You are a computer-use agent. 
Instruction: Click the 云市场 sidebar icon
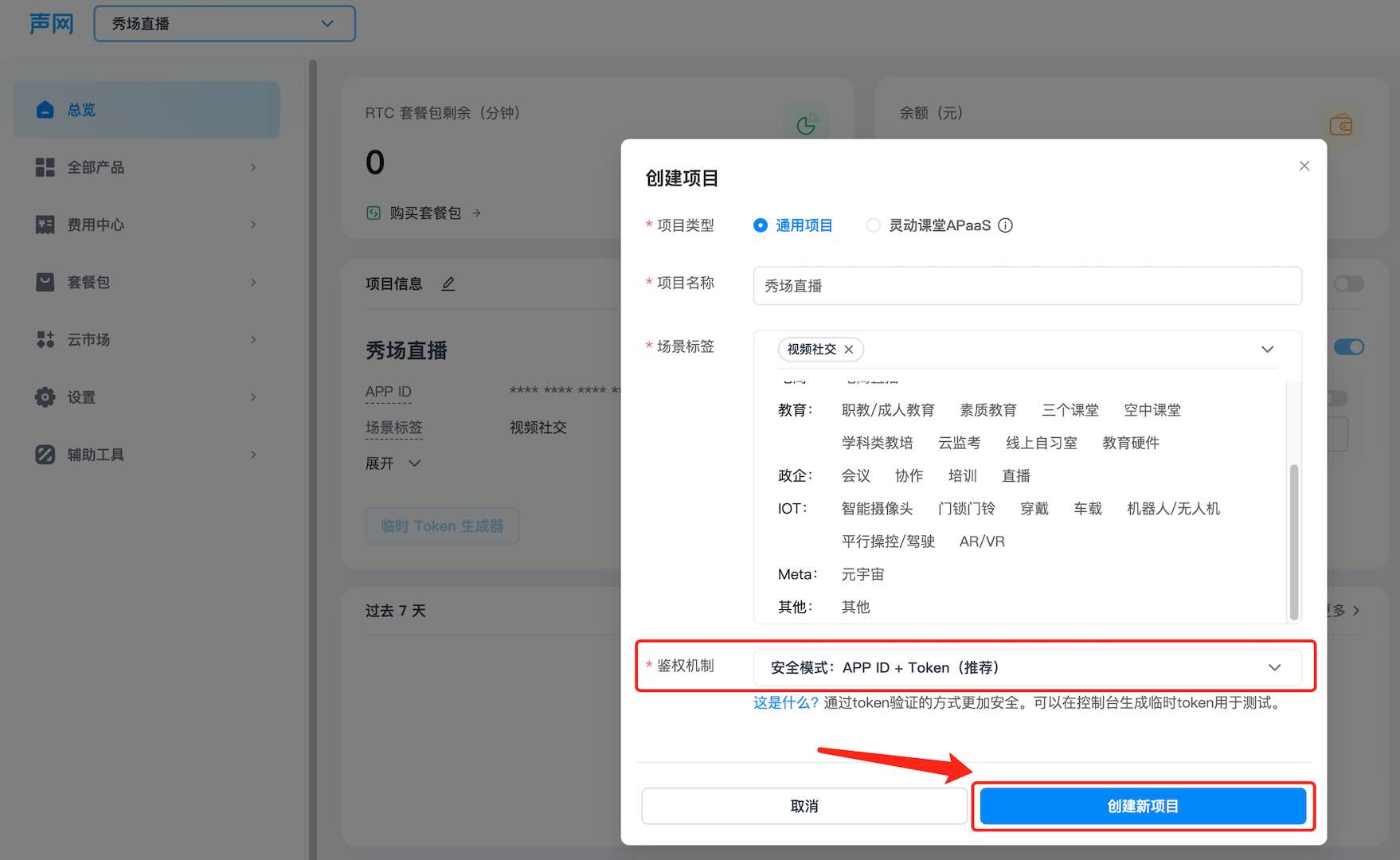click(45, 340)
